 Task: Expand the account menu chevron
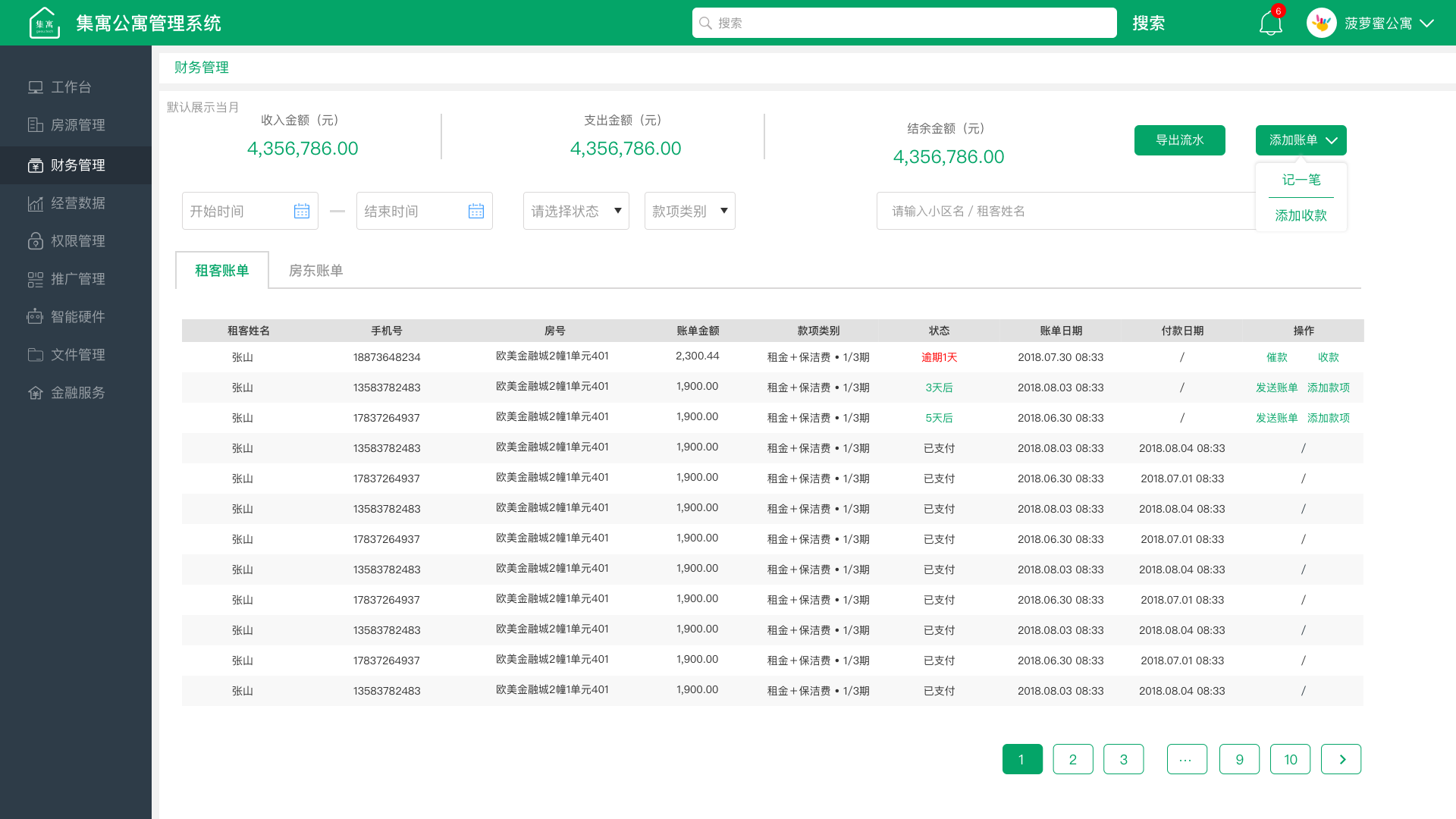1426,24
